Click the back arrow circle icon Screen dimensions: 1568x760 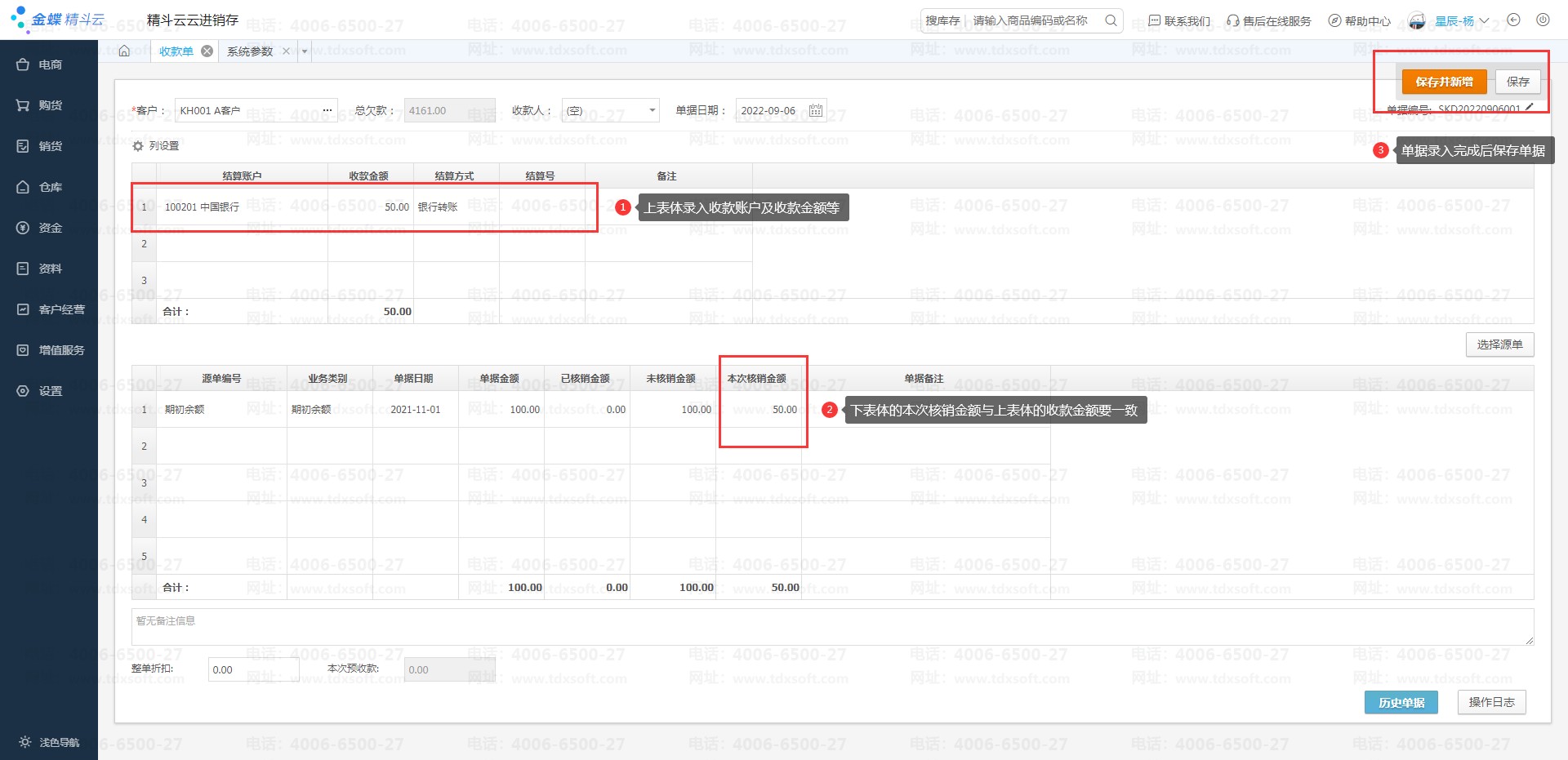click(x=1513, y=20)
